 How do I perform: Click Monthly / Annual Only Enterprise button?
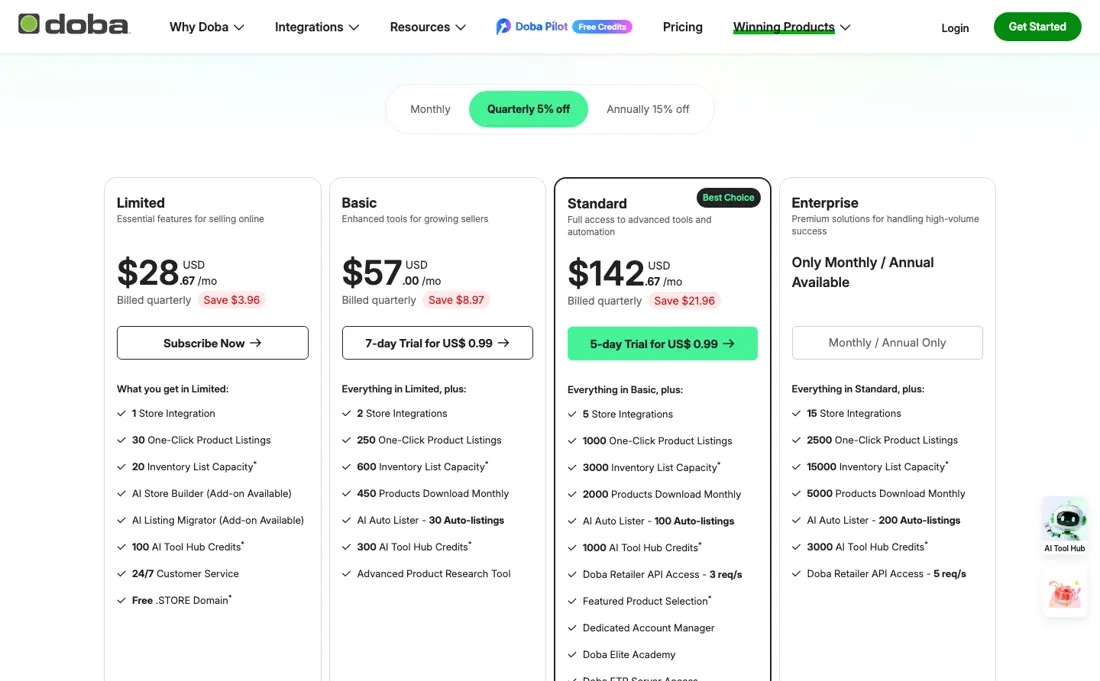coord(887,343)
